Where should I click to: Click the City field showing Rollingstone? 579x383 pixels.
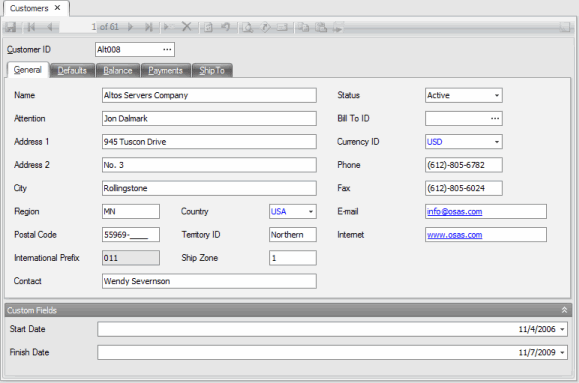point(209,188)
